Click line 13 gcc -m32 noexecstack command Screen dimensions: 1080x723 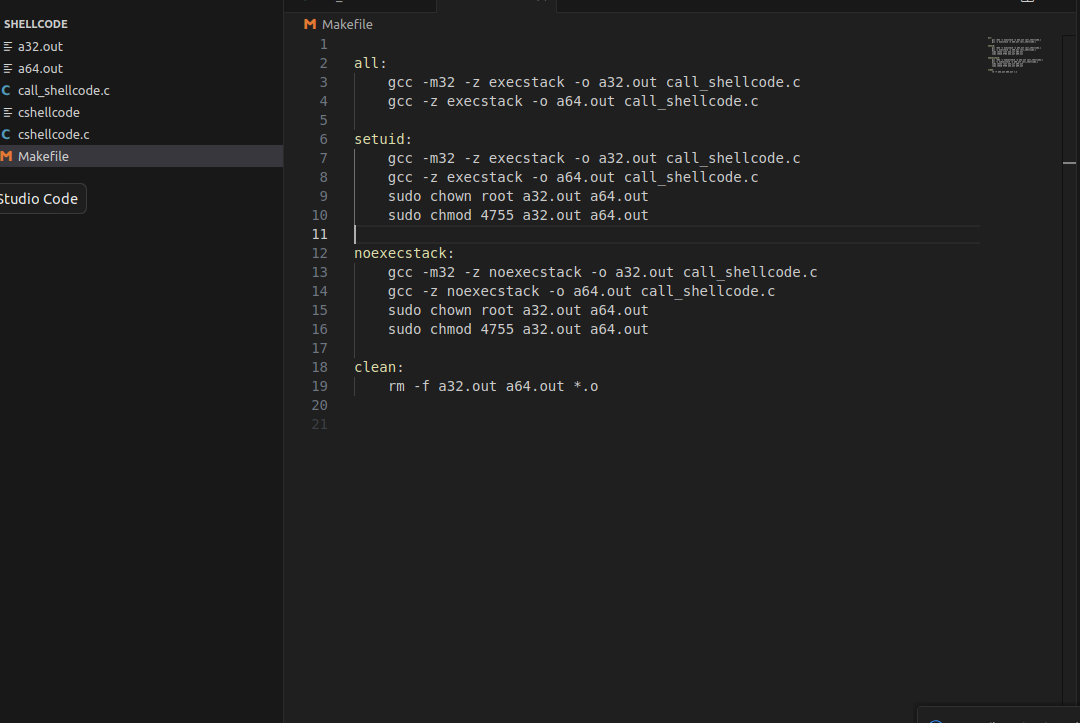[603, 273]
